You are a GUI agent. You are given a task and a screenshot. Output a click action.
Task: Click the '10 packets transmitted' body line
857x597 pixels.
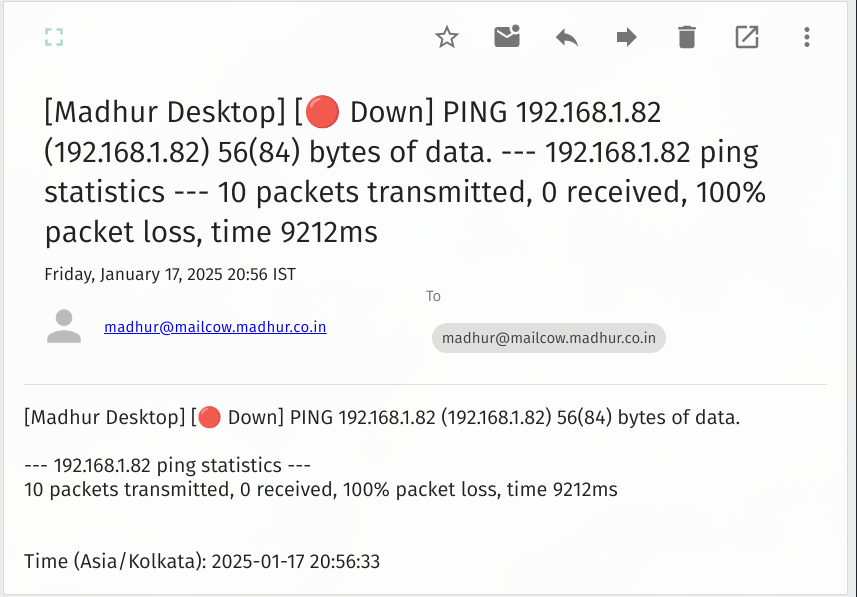[x=321, y=489]
